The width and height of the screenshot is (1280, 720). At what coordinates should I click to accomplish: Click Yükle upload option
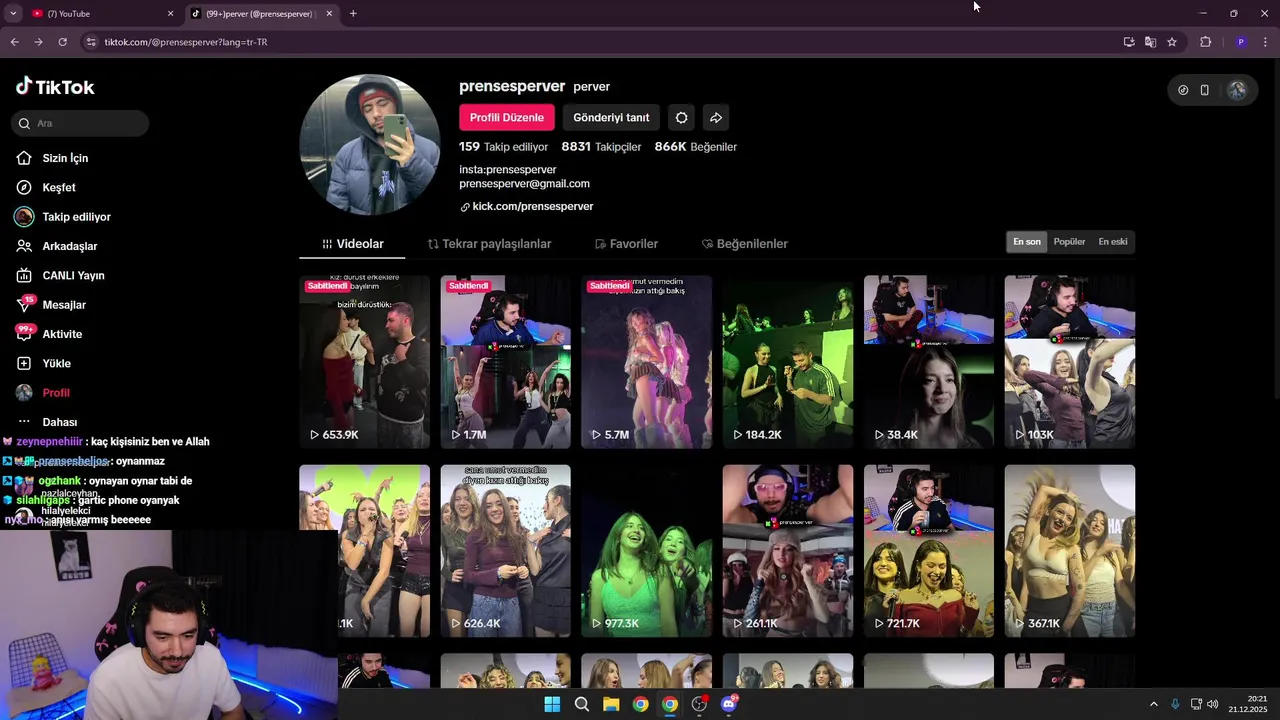tap(56, 363)
